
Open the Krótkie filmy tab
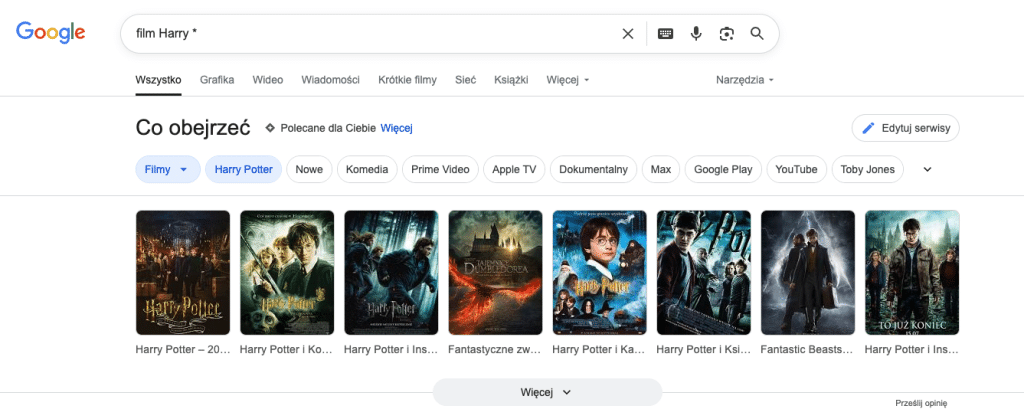tap(408, 80)
